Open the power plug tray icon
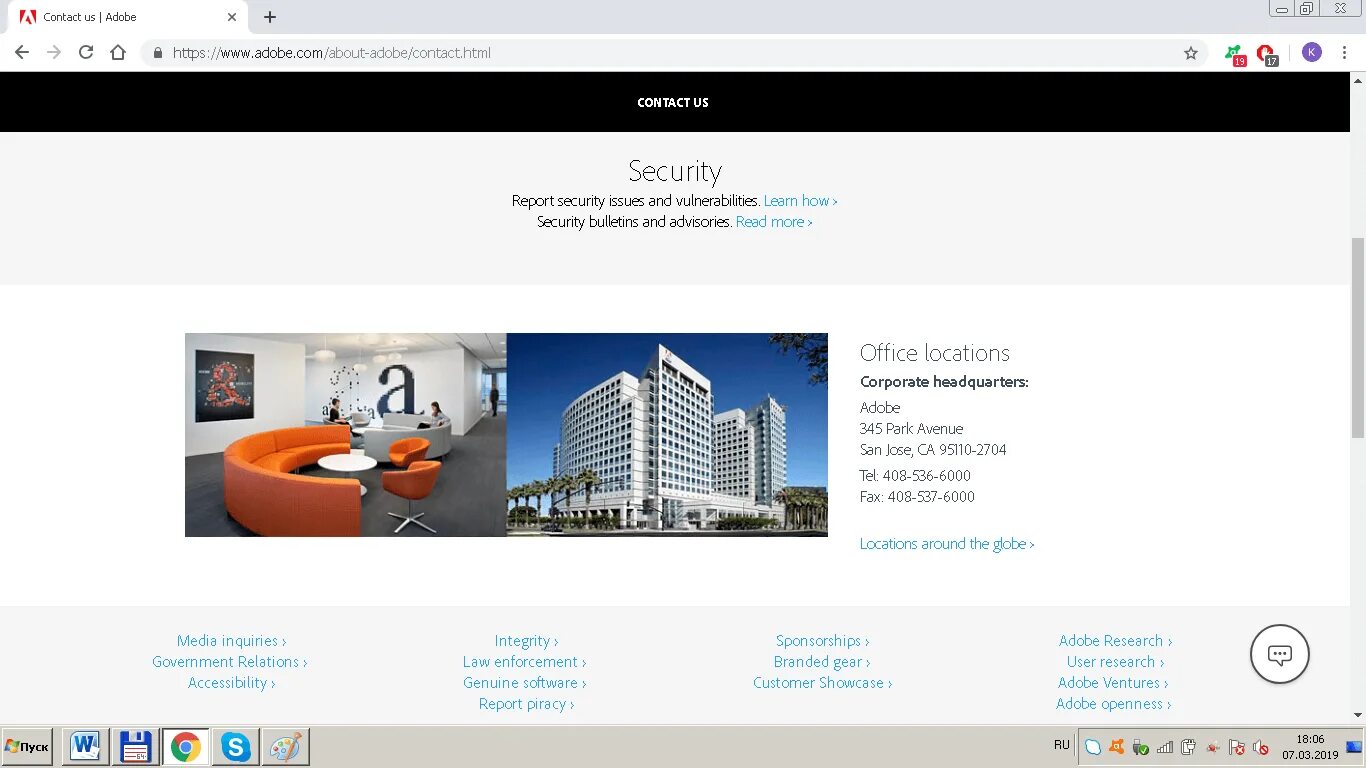The height and width of the screenshot is (768, 1366). (1188, 747)
